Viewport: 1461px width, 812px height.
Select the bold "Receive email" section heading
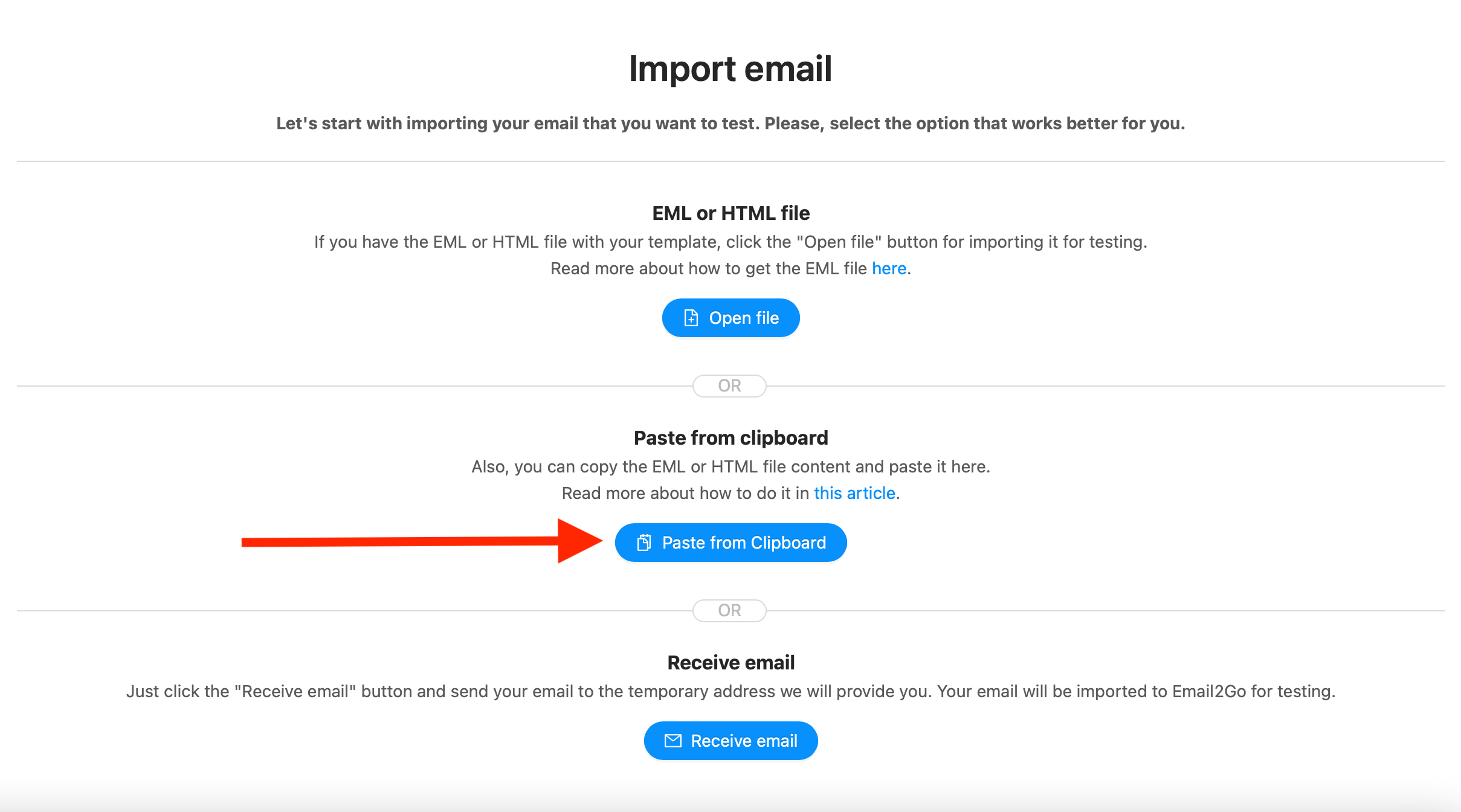pos(730,662)
